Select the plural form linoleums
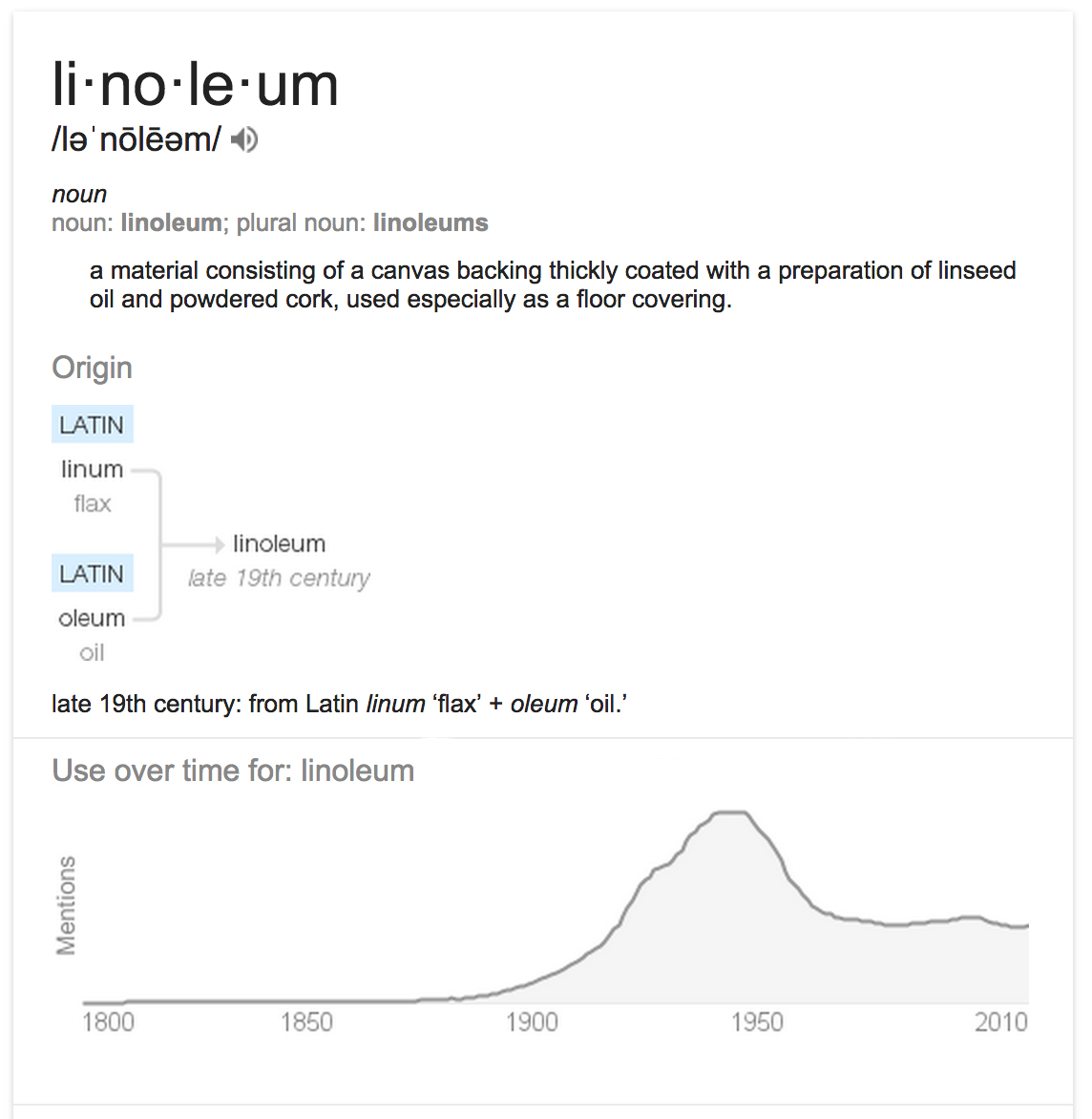Viewport: 1092px width, 1119px height. click(430, 222)
